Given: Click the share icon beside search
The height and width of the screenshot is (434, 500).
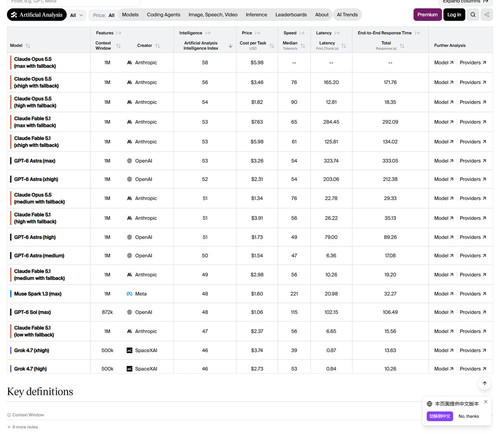Looking at the screenshot, I should (487, 15).
